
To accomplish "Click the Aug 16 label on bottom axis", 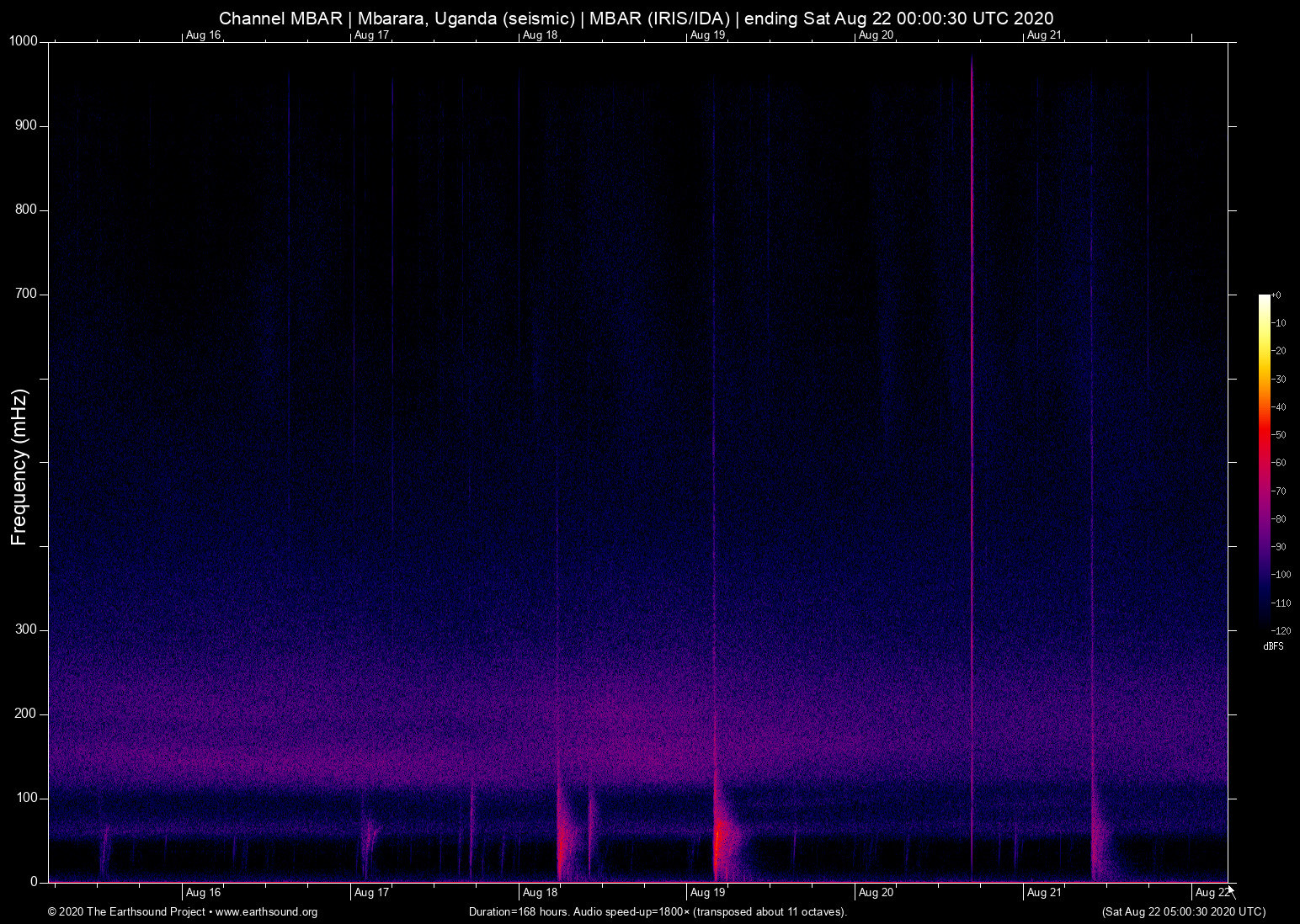I will click(204, 893).
